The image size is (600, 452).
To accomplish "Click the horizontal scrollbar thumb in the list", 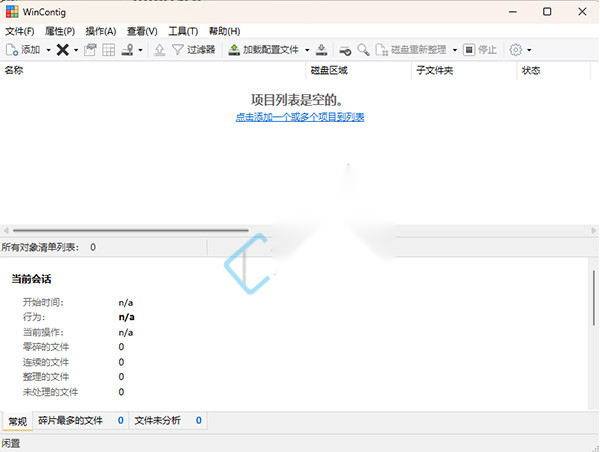I will pyautogui.click(x=131, y=230).
